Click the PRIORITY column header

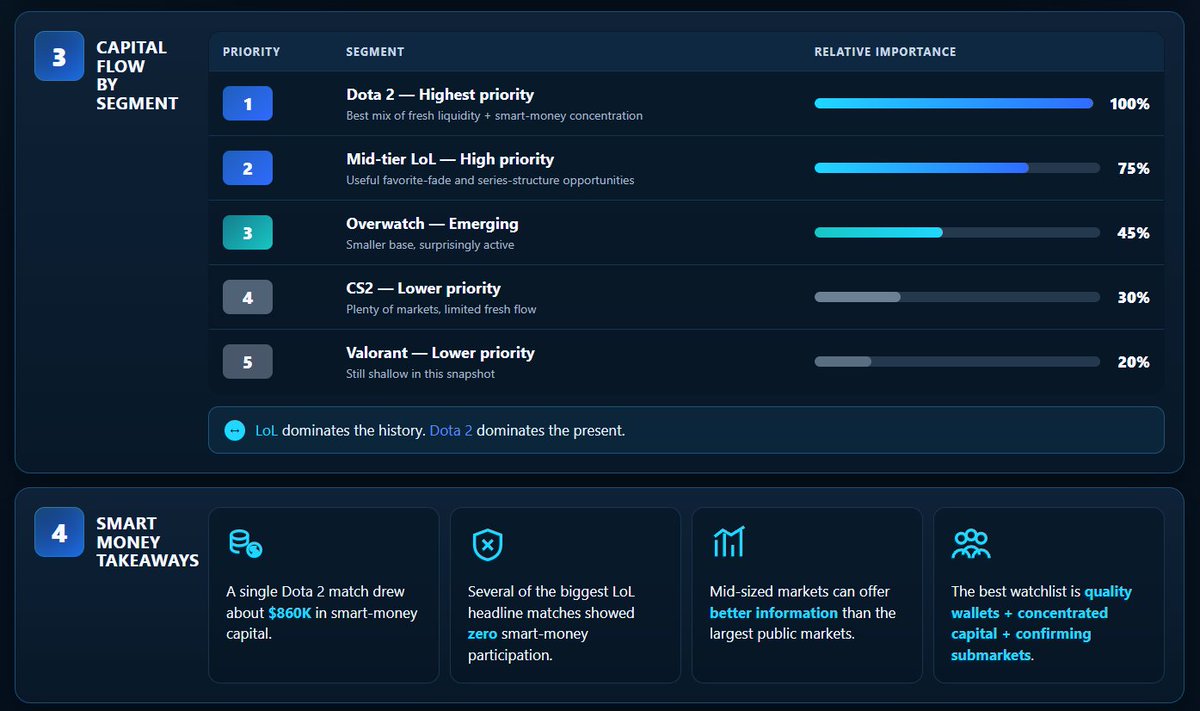[251, 52]
